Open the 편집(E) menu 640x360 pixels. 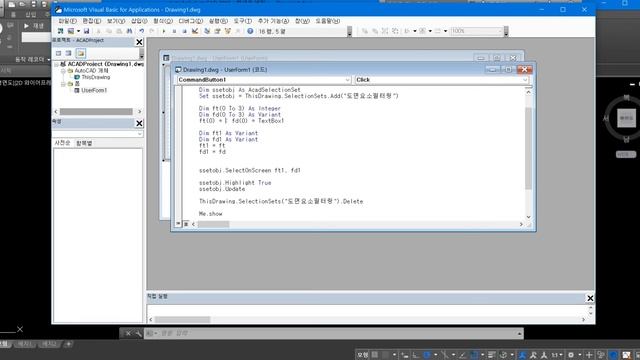pyautogui.click(x=91, y=21)
